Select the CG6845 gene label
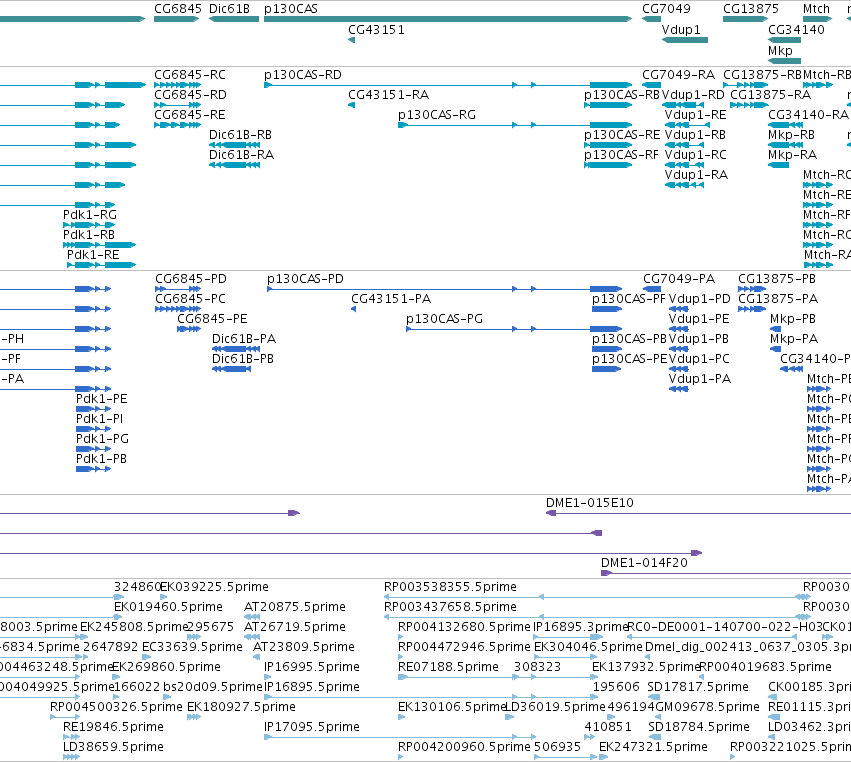This screenshot has height=762, width=851. (x=177, y=9)
